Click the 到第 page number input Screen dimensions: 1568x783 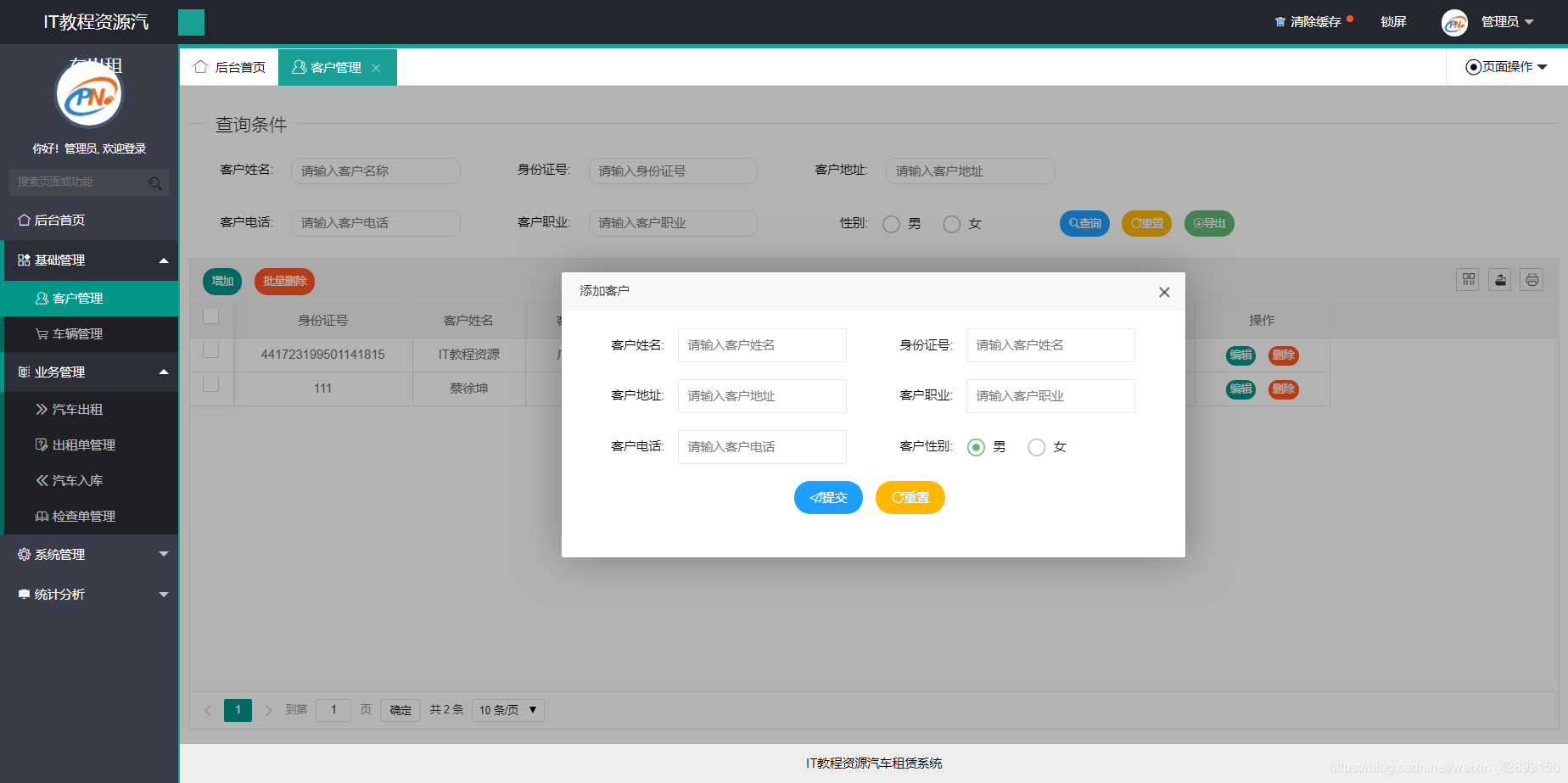pyautogui.click(x=333, y=710)
